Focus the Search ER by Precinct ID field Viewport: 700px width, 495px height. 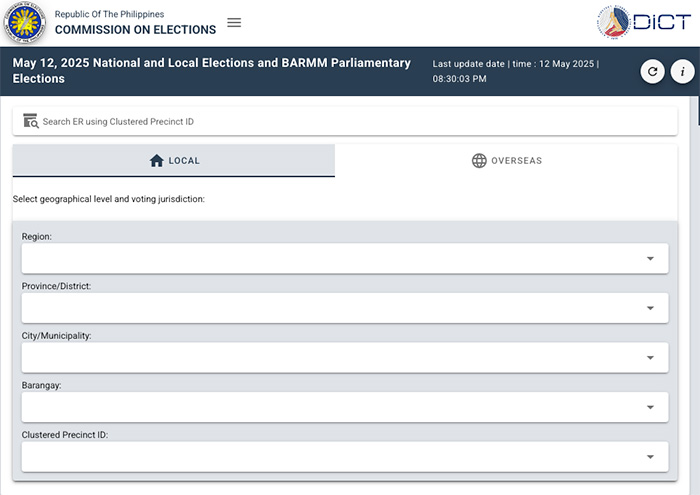click(345, 121)
